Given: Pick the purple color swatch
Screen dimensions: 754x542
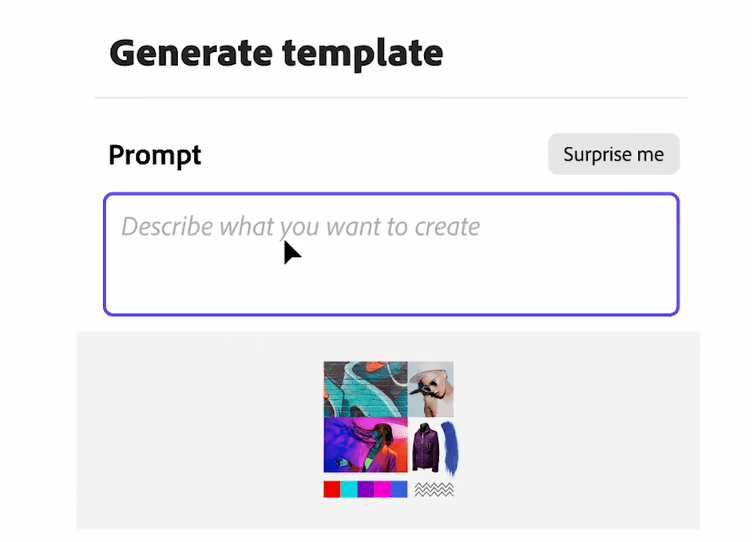Looking at the screenshot, I should pos(365,489).
